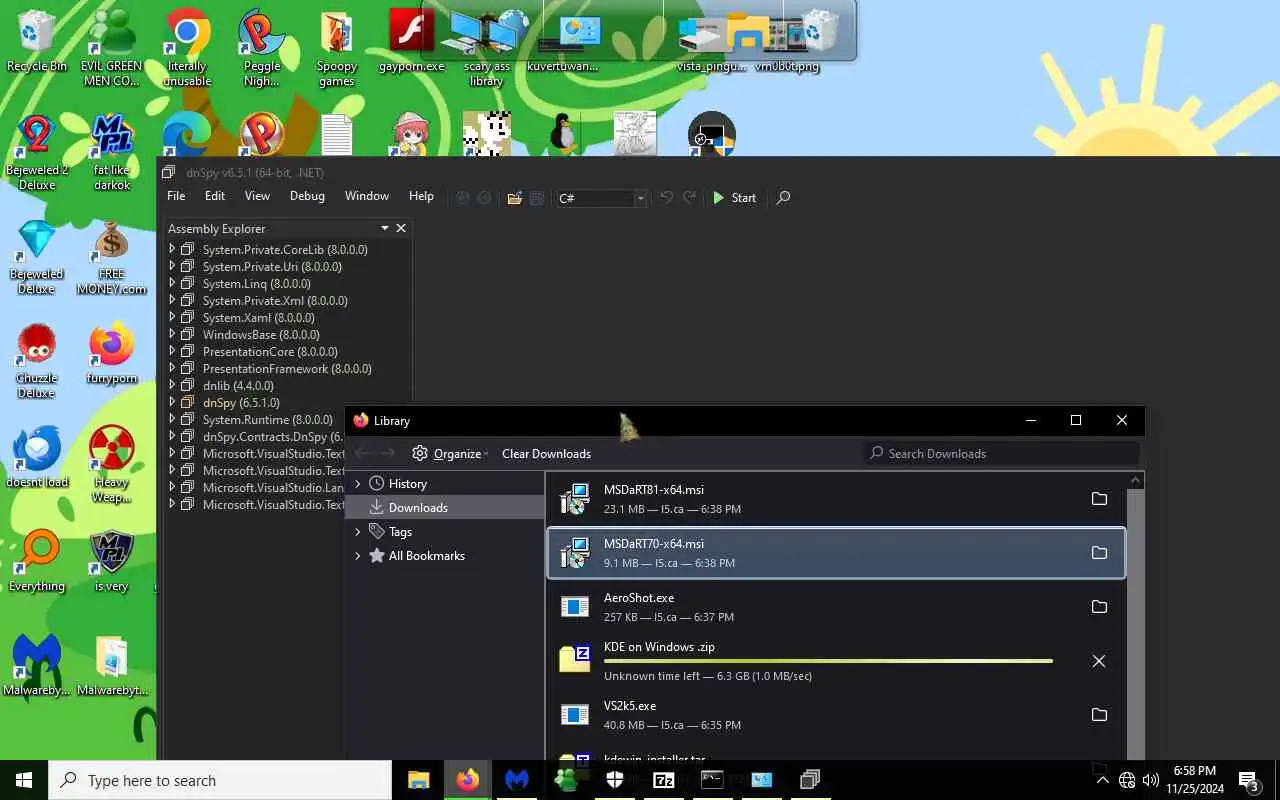Expand Tags in Library sidebar
The height and width of the screenshot is (800, 1280).
tap(358, 532)
